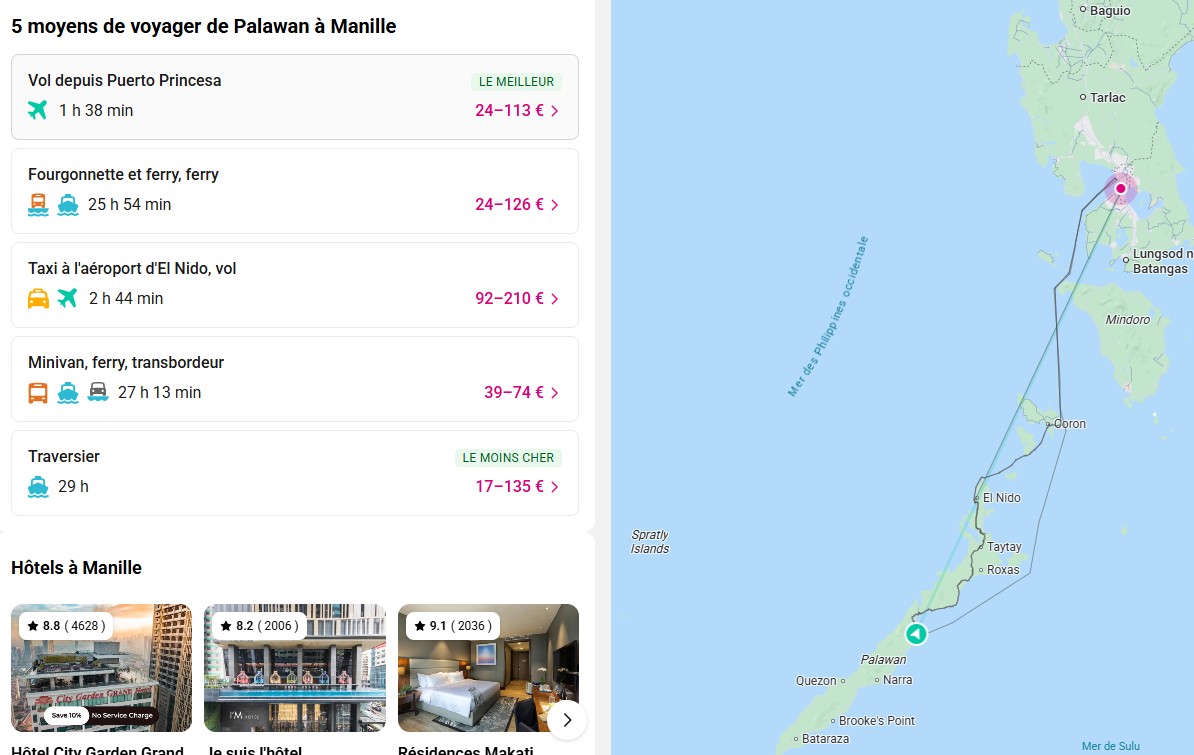
Task: Click the grey car ferry transbordeur icon
Action: coord(98,392)
